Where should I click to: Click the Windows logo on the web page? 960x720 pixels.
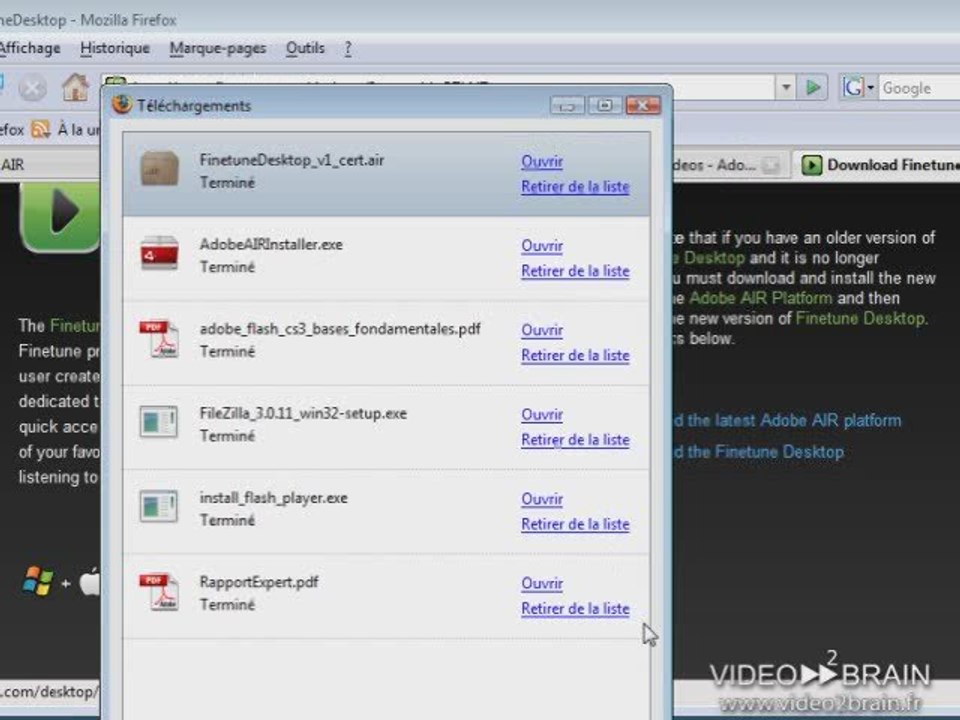37,582
